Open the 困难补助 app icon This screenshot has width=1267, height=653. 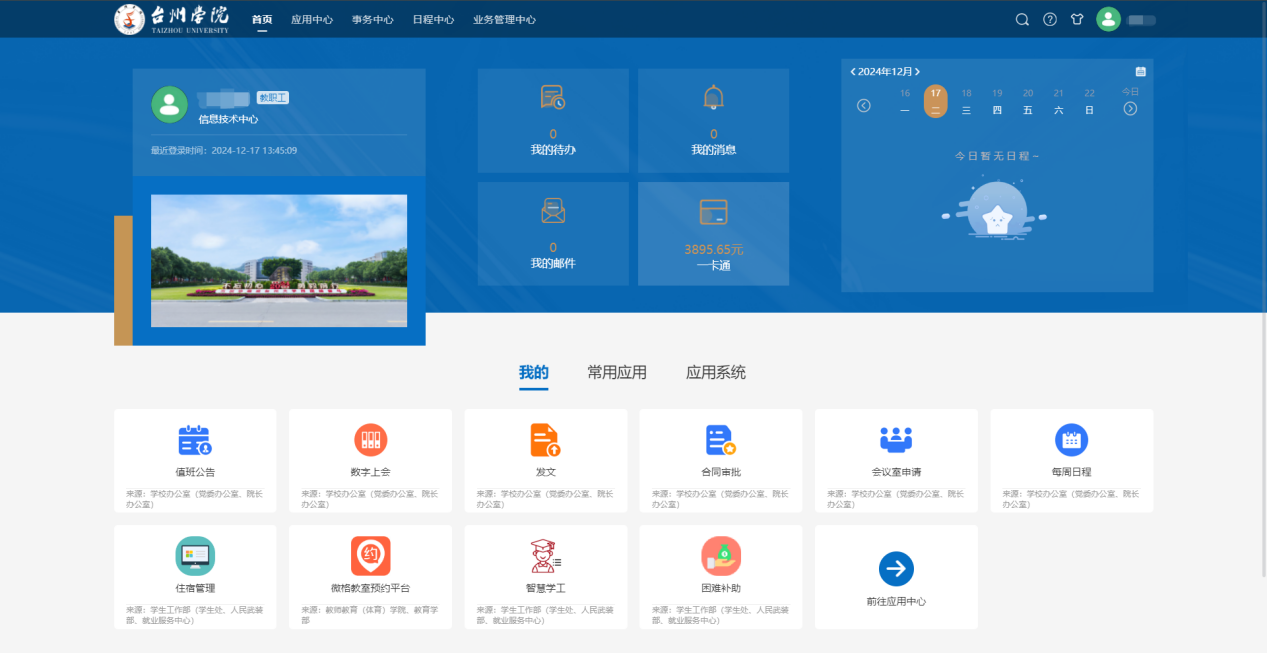pos(720,556)
